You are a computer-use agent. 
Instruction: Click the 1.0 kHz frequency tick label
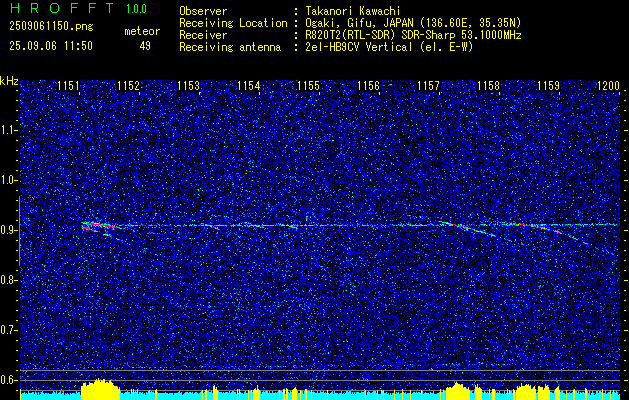7,181
